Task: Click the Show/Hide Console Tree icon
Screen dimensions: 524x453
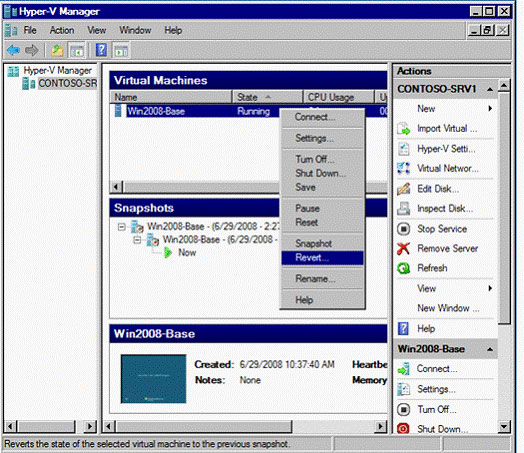Action: coord(77,51)
